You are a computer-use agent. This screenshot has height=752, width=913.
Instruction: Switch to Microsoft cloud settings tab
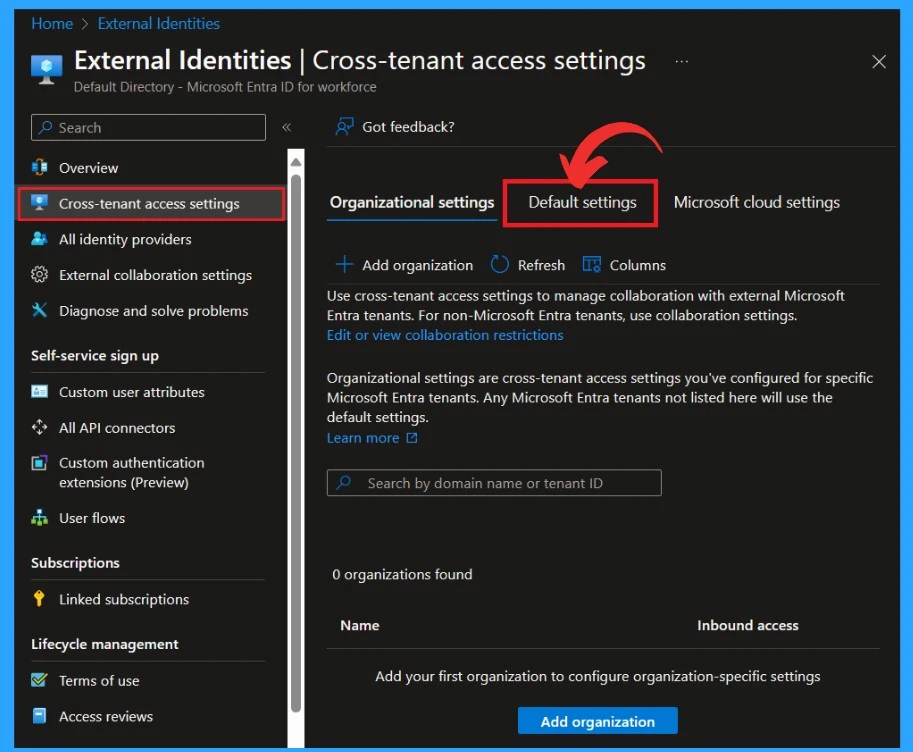click(756, 202)
